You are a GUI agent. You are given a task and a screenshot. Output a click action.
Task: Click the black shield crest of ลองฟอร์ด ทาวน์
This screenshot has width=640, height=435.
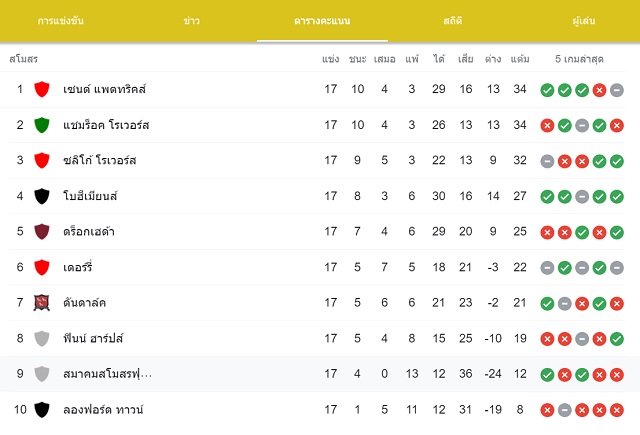click(x=42, y=410)
